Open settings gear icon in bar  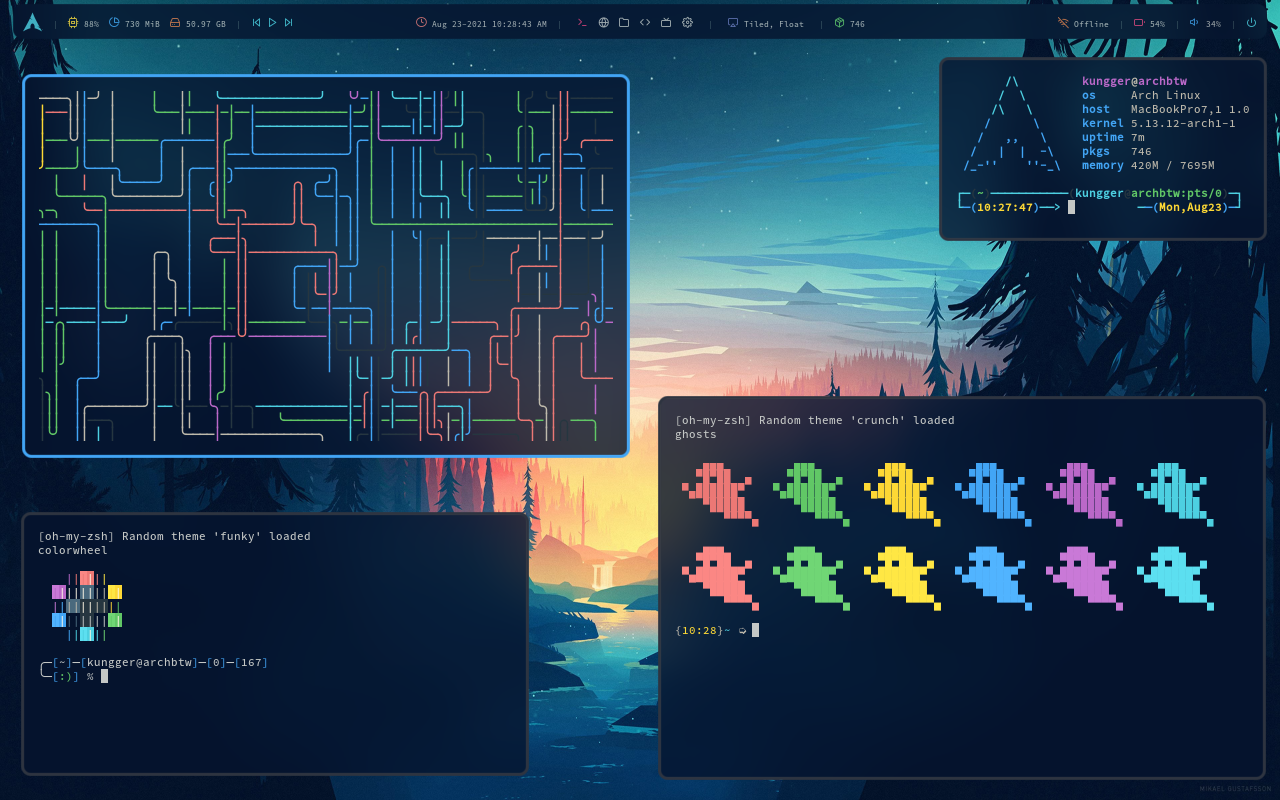coord(687,22)
